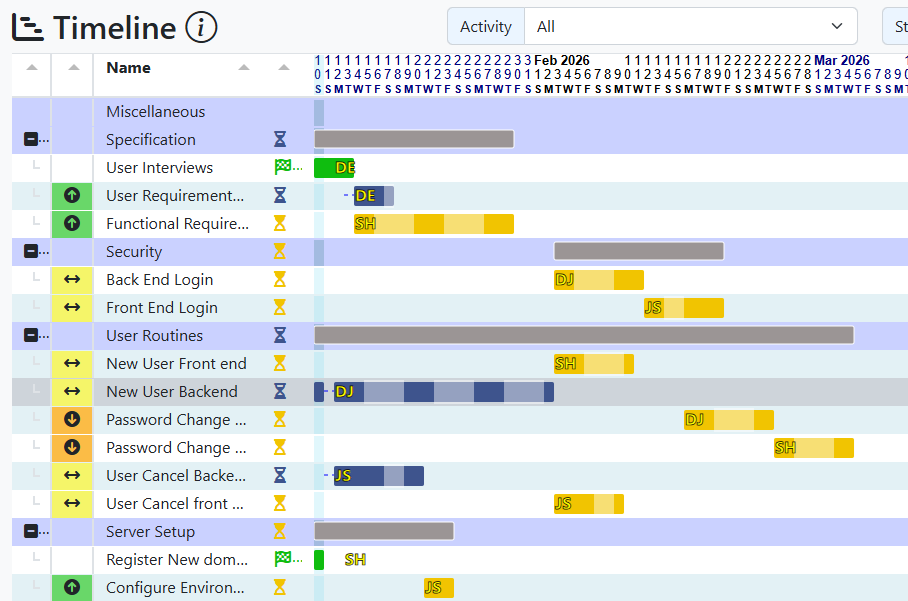Collapse the Server Setup group

click(30, 532)
